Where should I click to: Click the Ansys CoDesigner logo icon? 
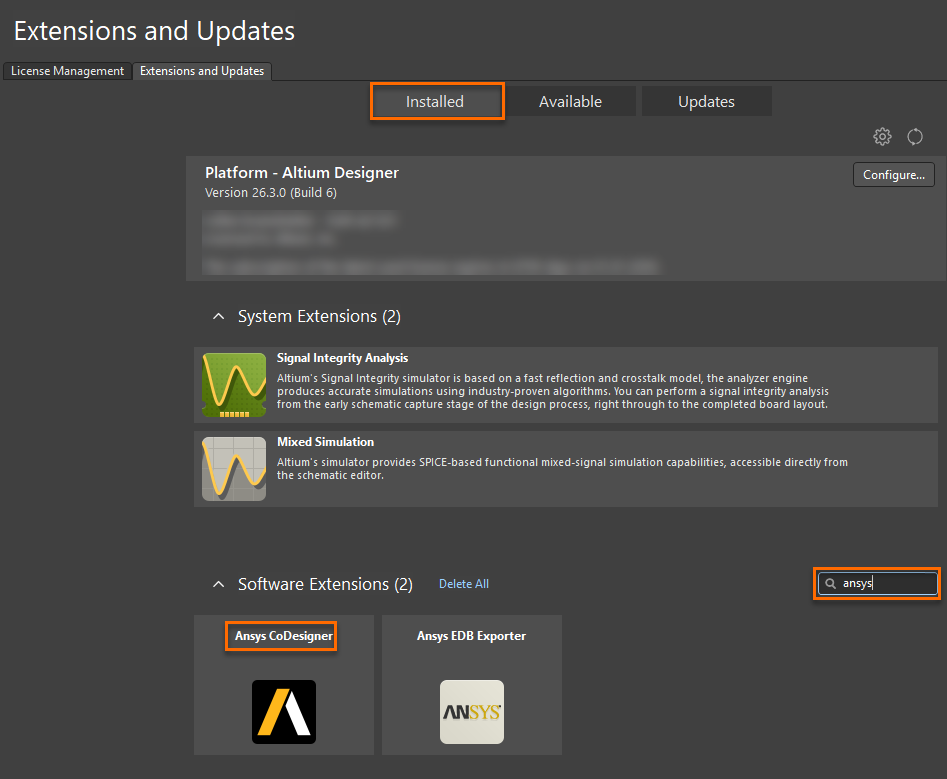click(284, 711)
